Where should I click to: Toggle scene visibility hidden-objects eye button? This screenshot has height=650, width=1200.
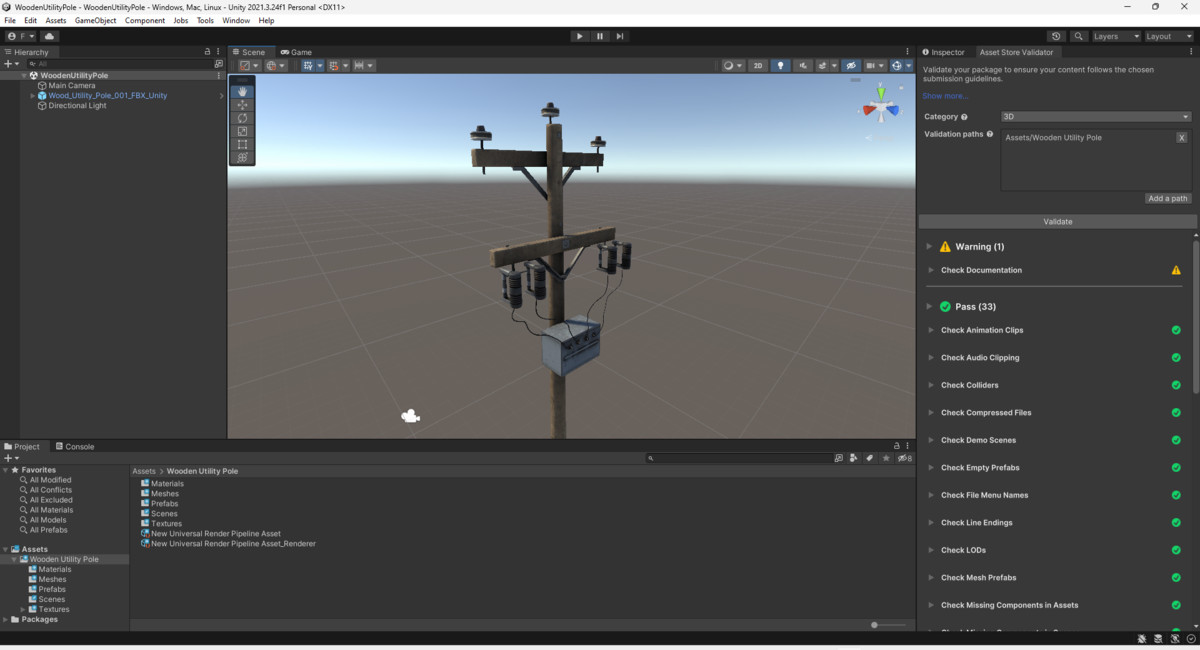point(852,65)
